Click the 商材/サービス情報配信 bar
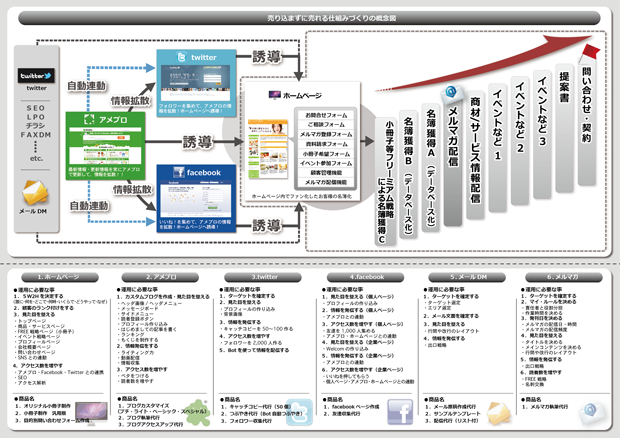 click(475, 155)
